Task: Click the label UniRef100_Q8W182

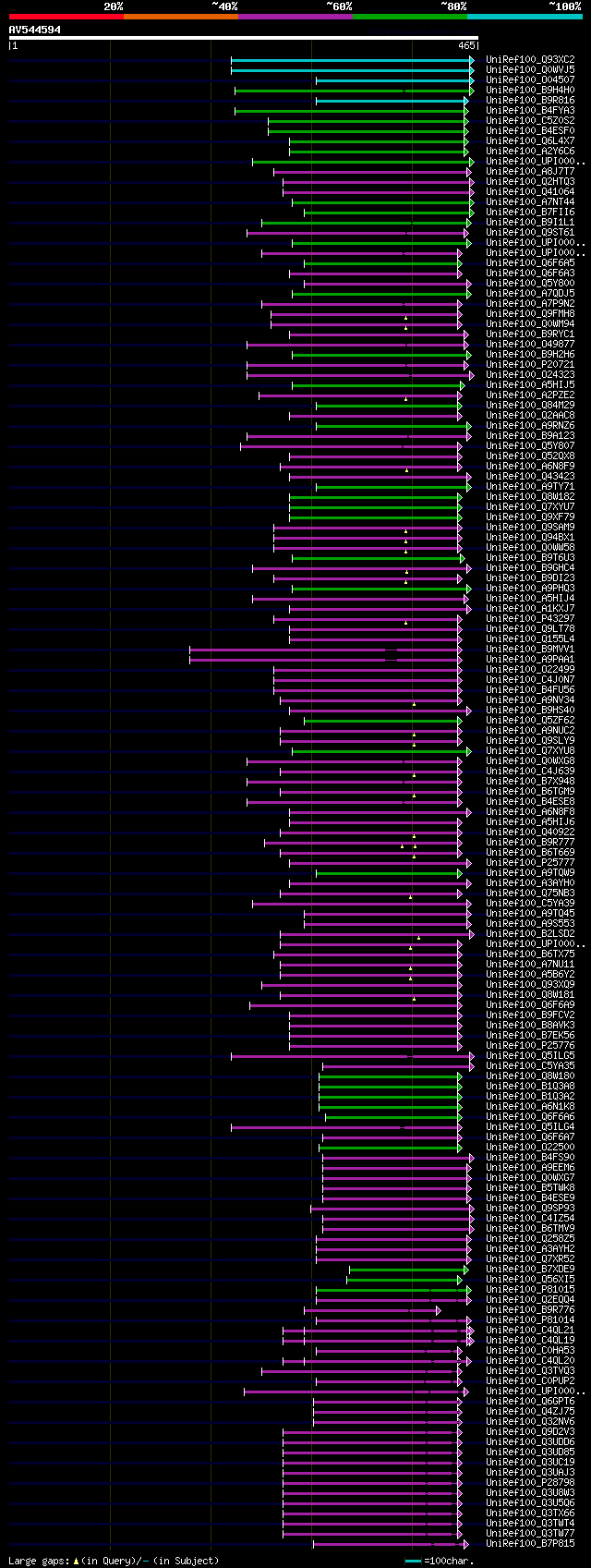Action: point(530,497)
